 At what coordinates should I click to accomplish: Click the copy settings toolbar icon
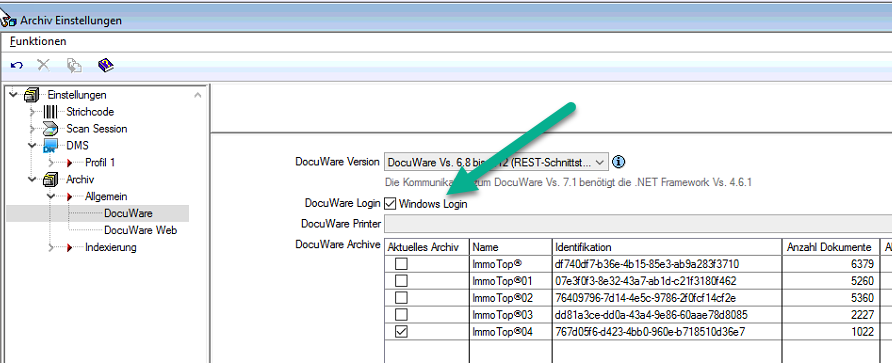pos(74,65)
